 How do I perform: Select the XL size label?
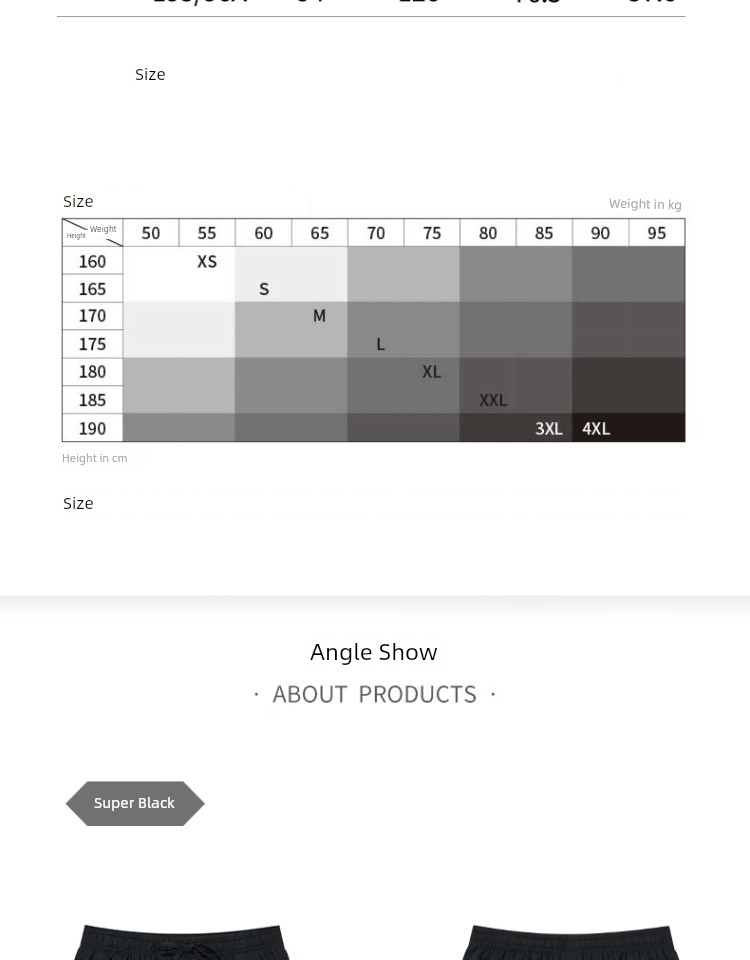tap(431, 372)
